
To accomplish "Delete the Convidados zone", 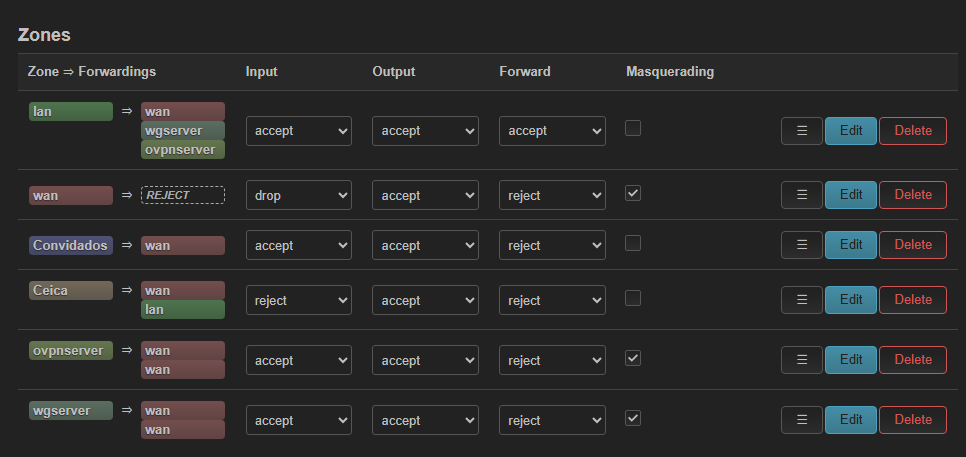I will coord(912,245).
